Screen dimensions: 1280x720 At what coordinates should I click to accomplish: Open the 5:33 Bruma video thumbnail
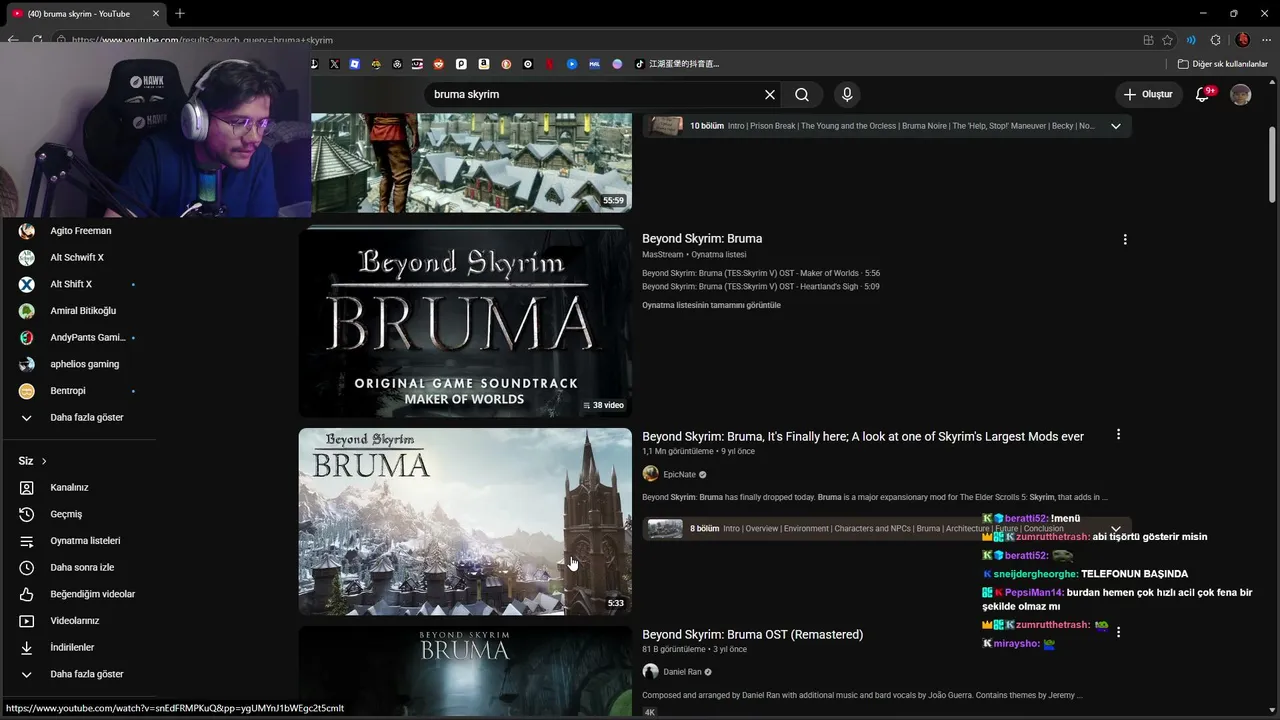tap(465, 521)
